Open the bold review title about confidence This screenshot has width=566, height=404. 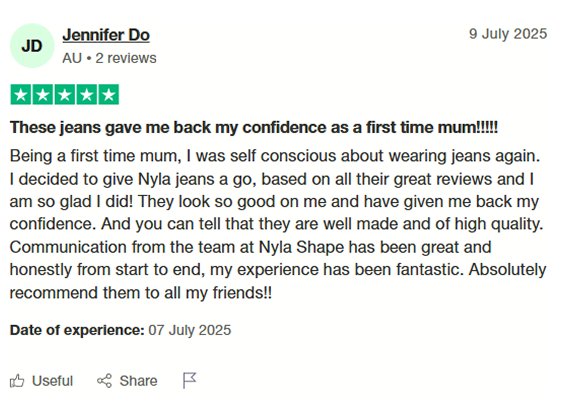[x=254, y=127]
